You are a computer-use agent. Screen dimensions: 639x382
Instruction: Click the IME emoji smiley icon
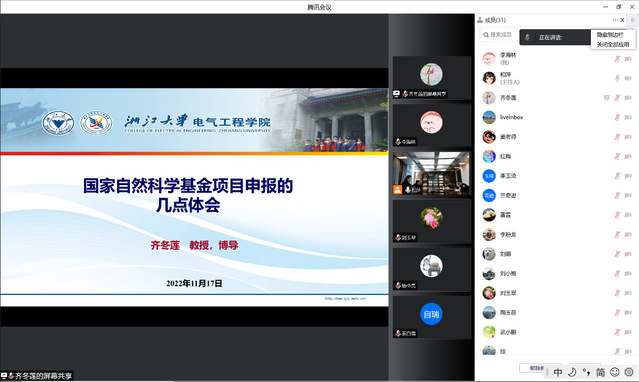coord(615,372)
